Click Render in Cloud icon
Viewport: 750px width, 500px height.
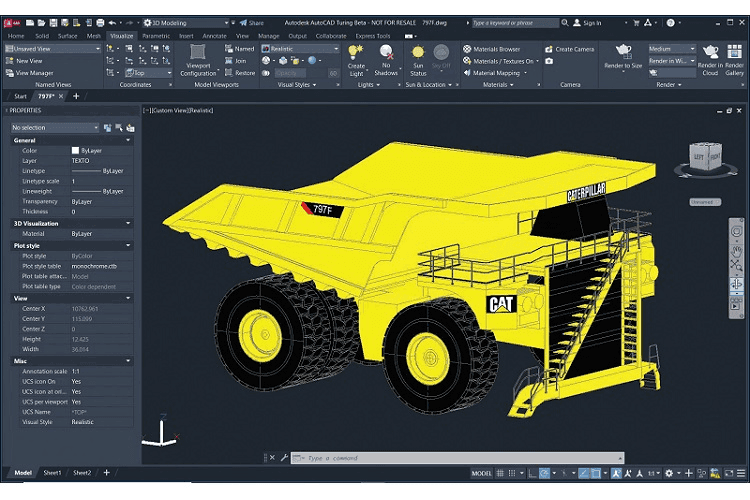tap(710, 51)
